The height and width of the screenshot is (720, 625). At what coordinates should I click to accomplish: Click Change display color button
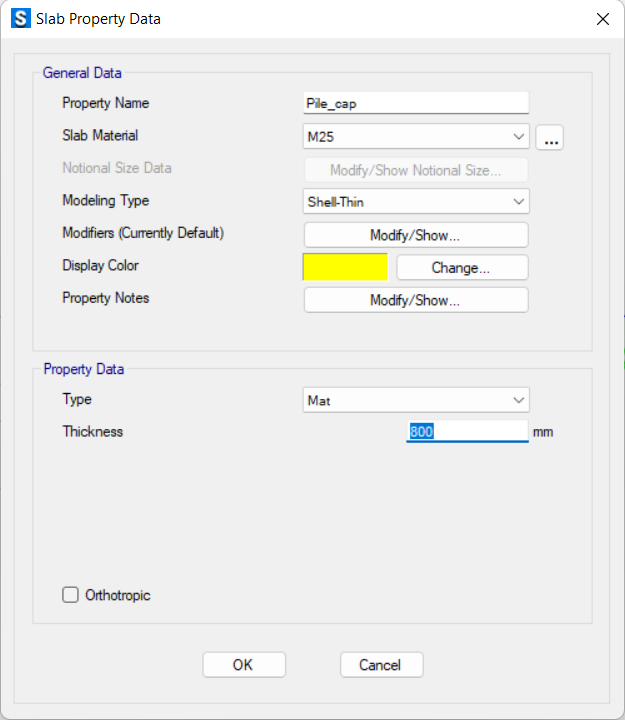coord(462,268)
